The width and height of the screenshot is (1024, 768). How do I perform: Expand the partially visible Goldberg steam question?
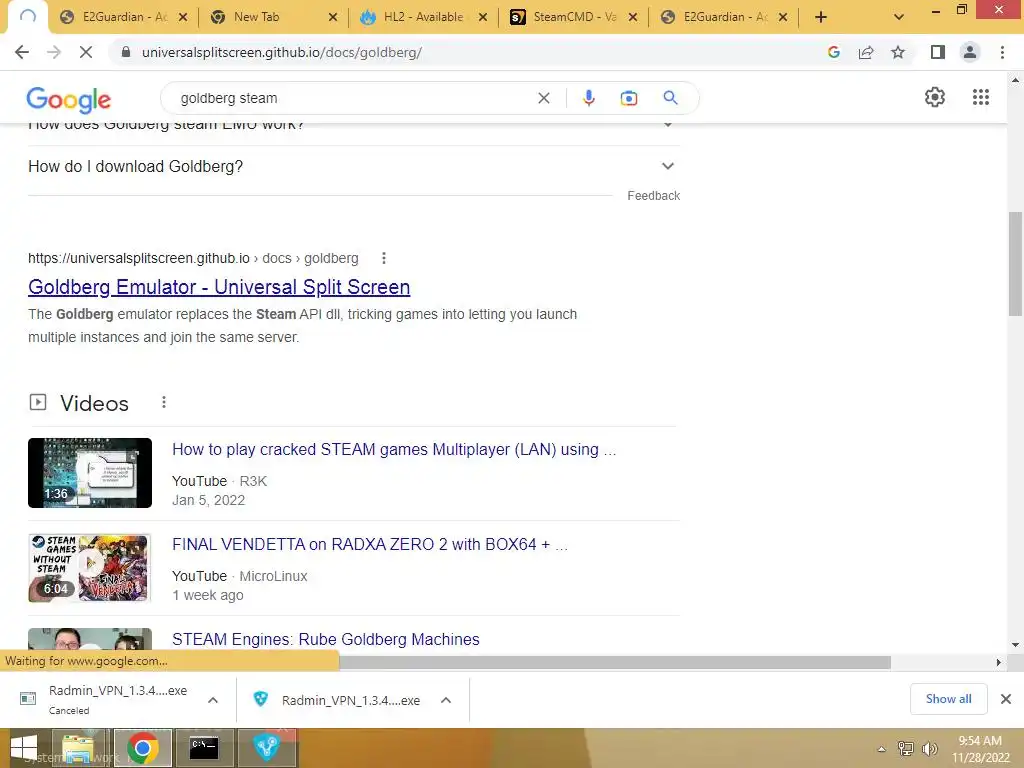[353, 128]
